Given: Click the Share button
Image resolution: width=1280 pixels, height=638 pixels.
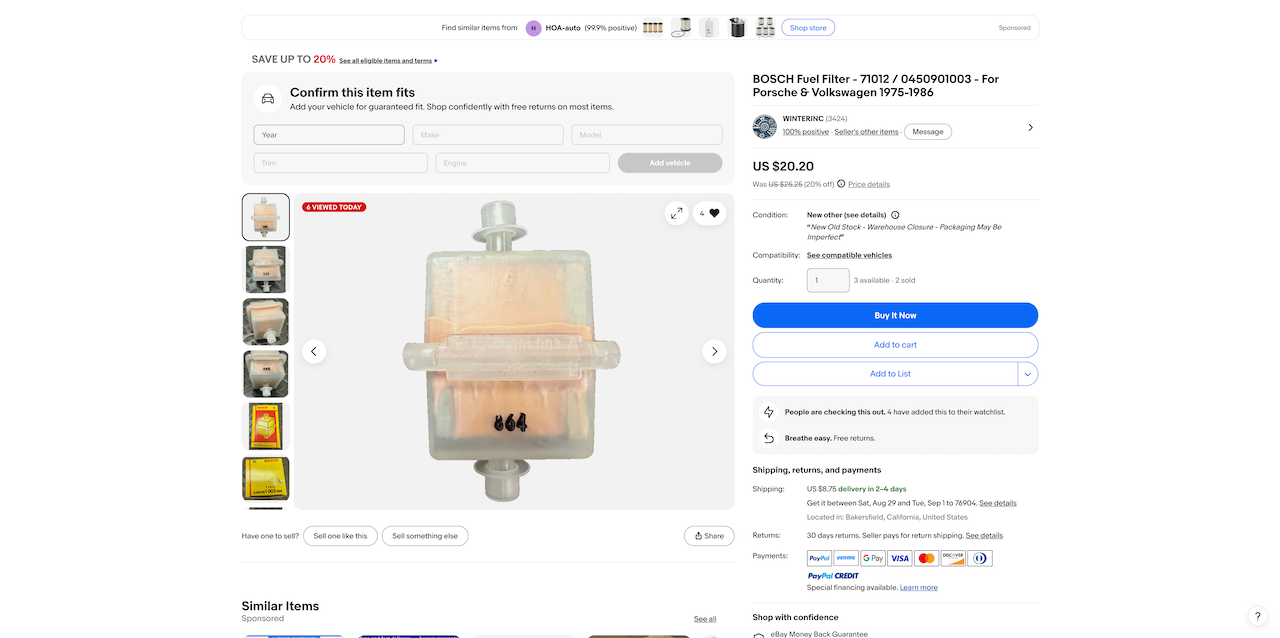Looking at the screenshot, I should pos(709,536).
